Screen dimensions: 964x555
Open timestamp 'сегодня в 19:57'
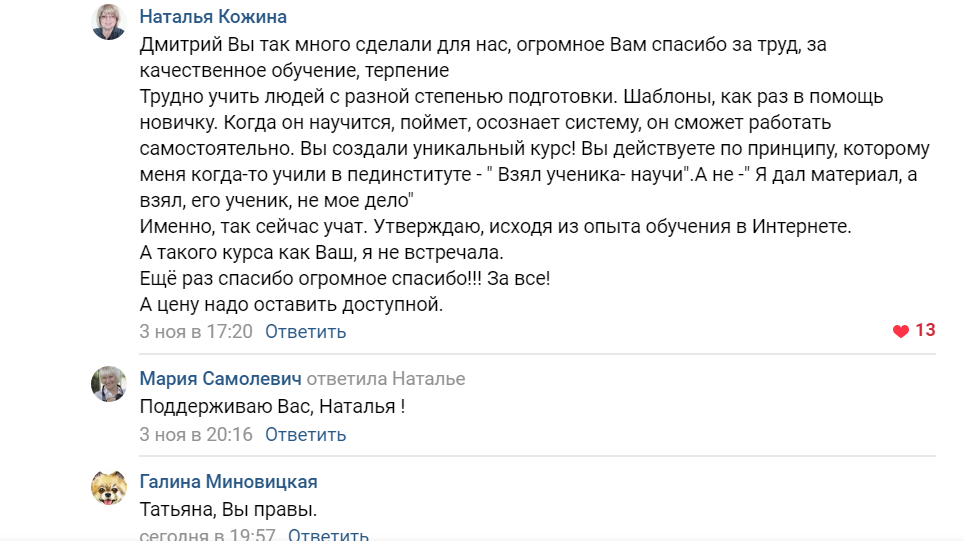tap(207, 537)
